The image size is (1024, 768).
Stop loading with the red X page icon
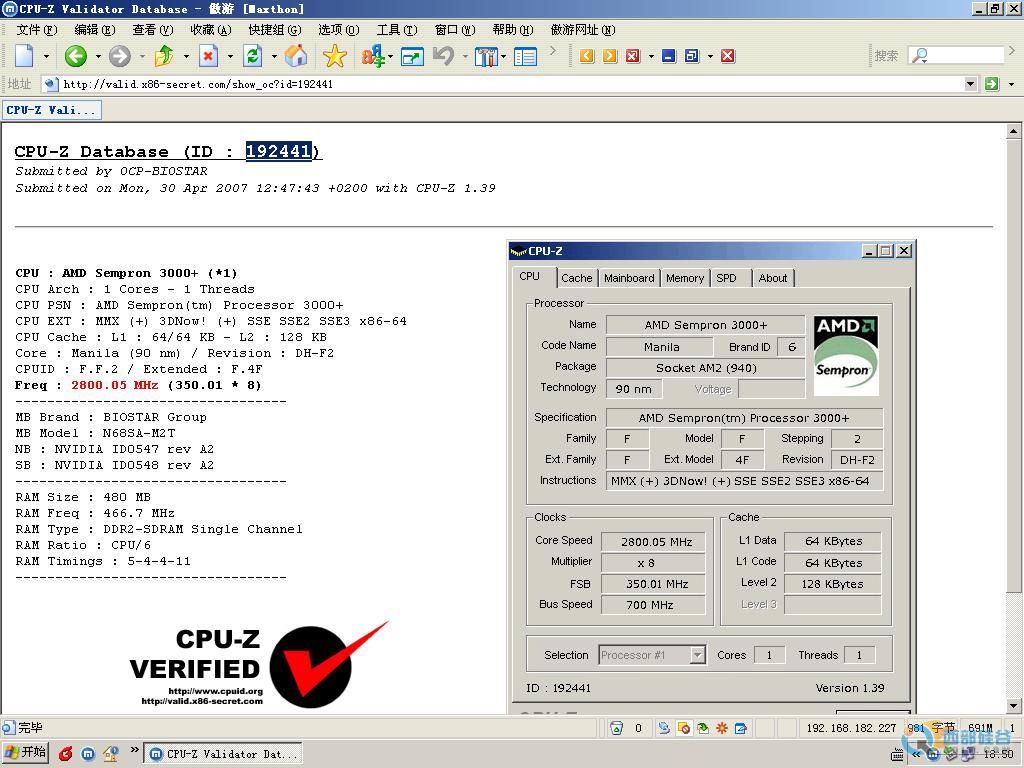[208, 56]
